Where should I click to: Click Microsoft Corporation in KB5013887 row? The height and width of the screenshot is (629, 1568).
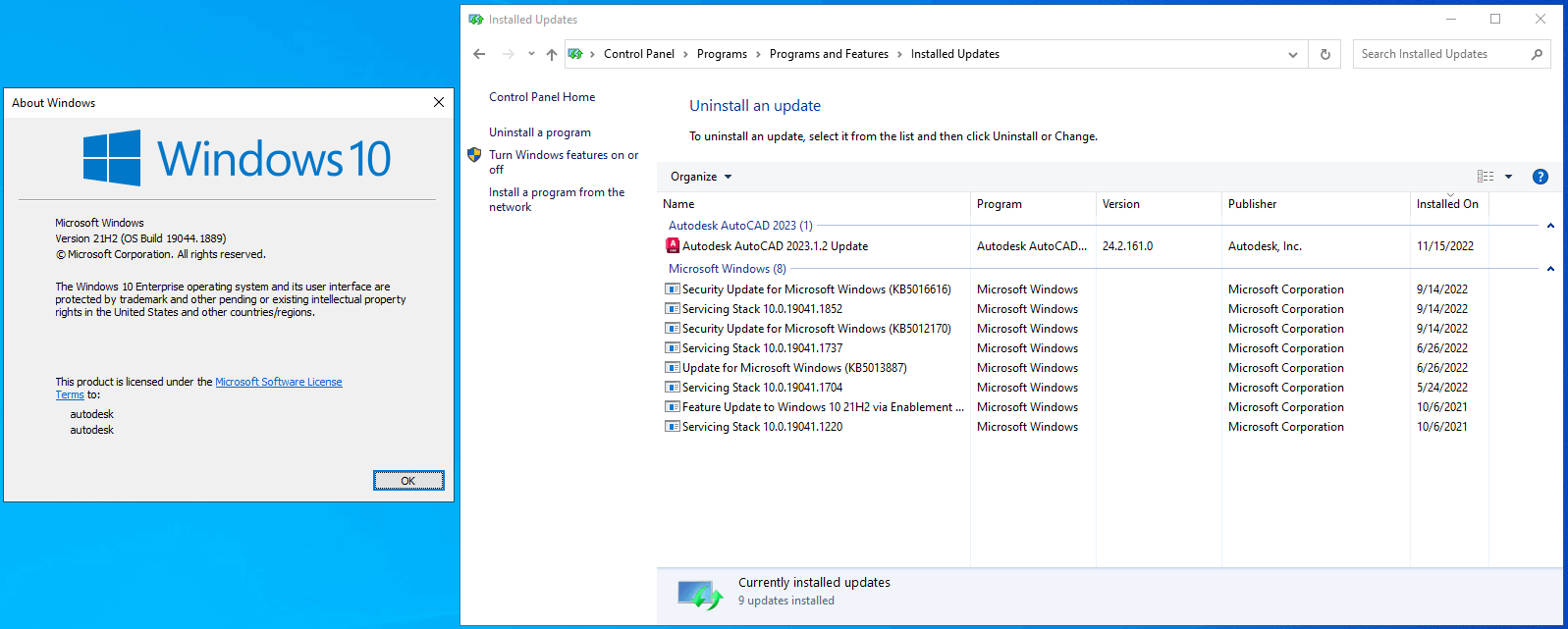pos(1286,368)
